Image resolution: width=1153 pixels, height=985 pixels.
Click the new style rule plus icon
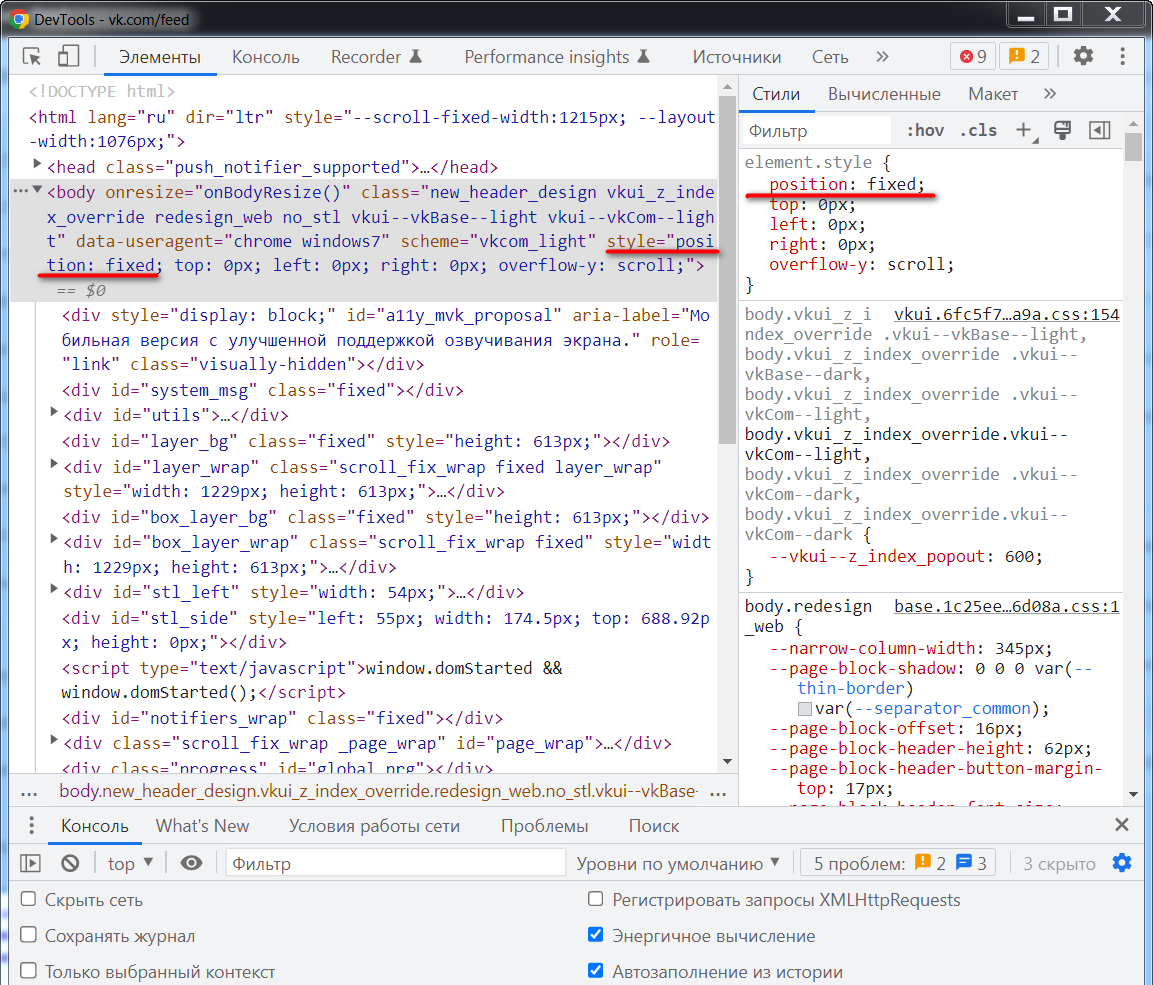point(1023,130)
